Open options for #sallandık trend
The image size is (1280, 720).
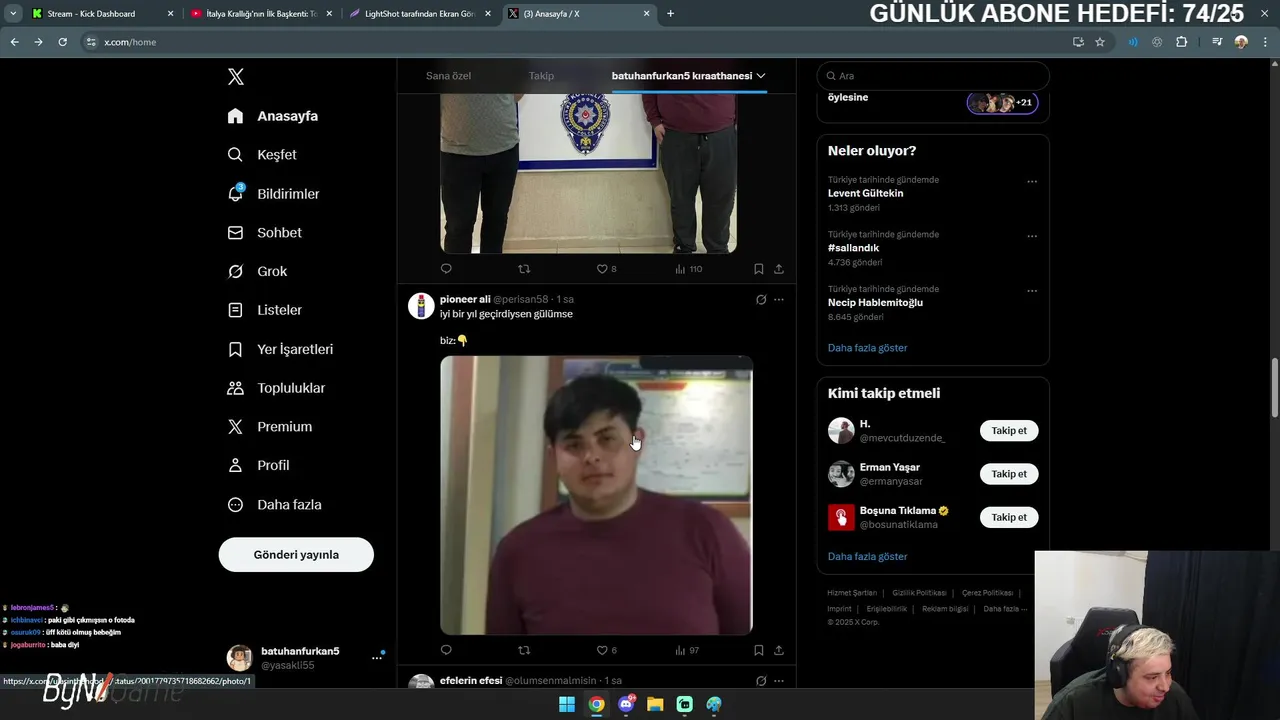1032,237
